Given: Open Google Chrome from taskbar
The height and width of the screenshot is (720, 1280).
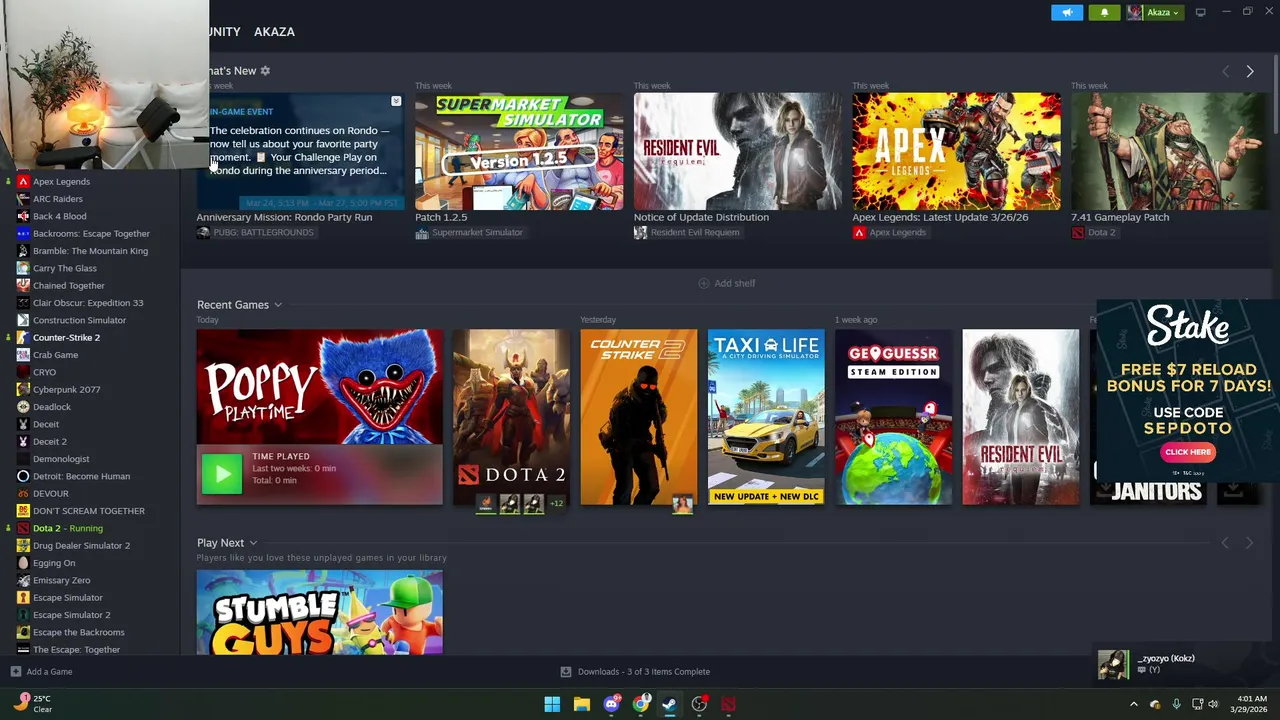Looking at the screenshot, I should click(x=641, y=704).
